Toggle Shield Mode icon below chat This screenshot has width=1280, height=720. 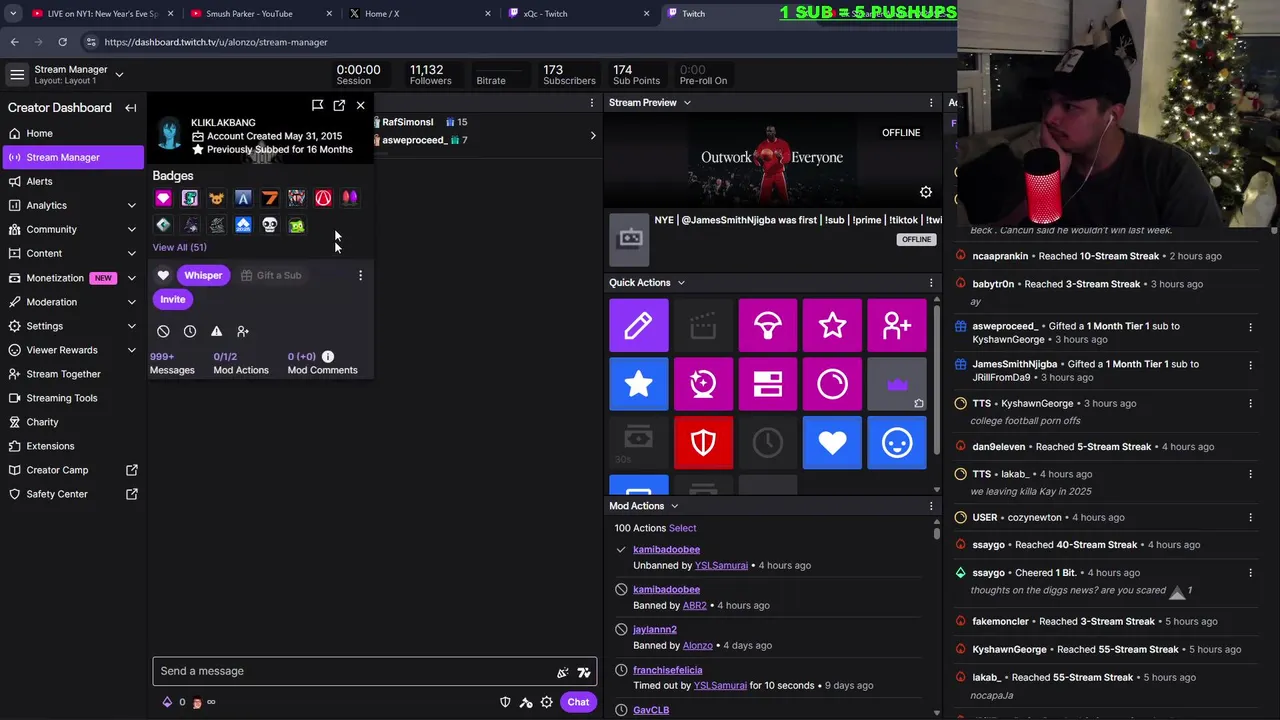(x=505, y=702)
